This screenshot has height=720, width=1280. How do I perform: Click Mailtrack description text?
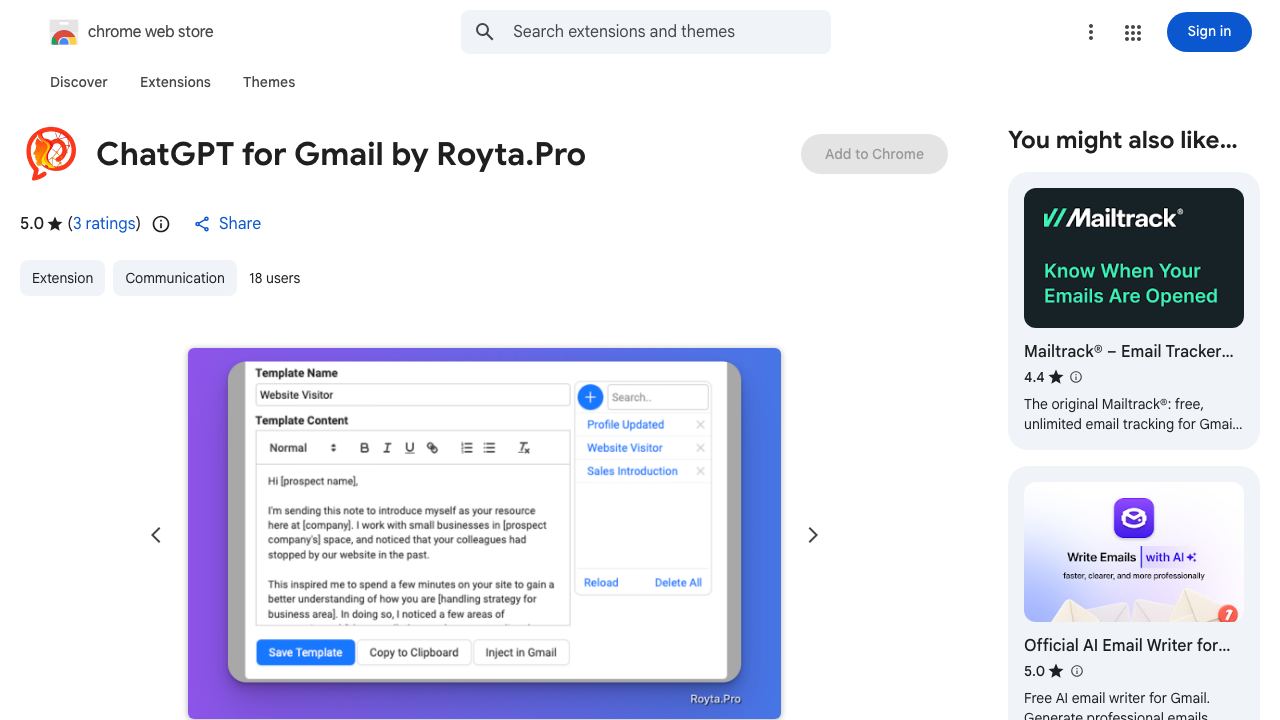click(1133, 414)
